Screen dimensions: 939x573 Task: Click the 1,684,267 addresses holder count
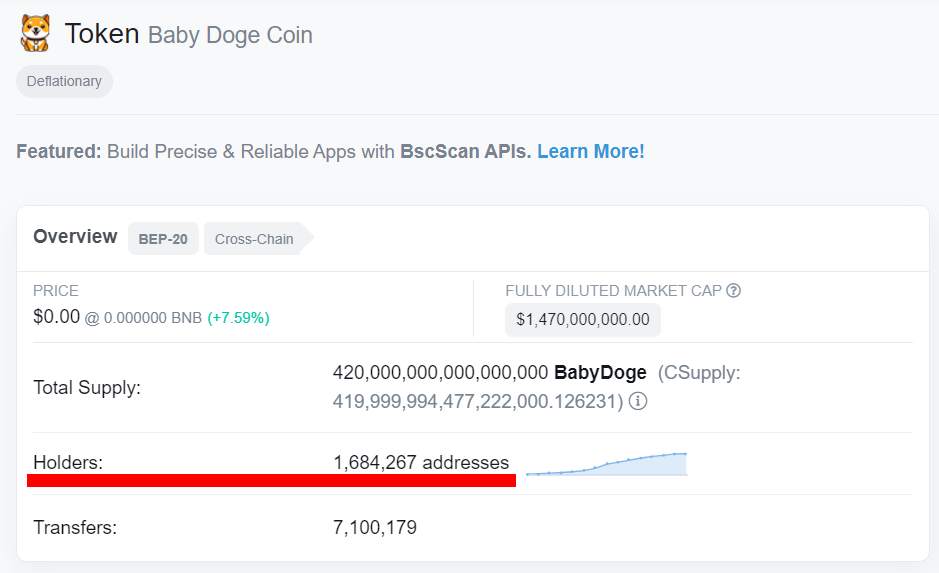(x=421, y=462)
